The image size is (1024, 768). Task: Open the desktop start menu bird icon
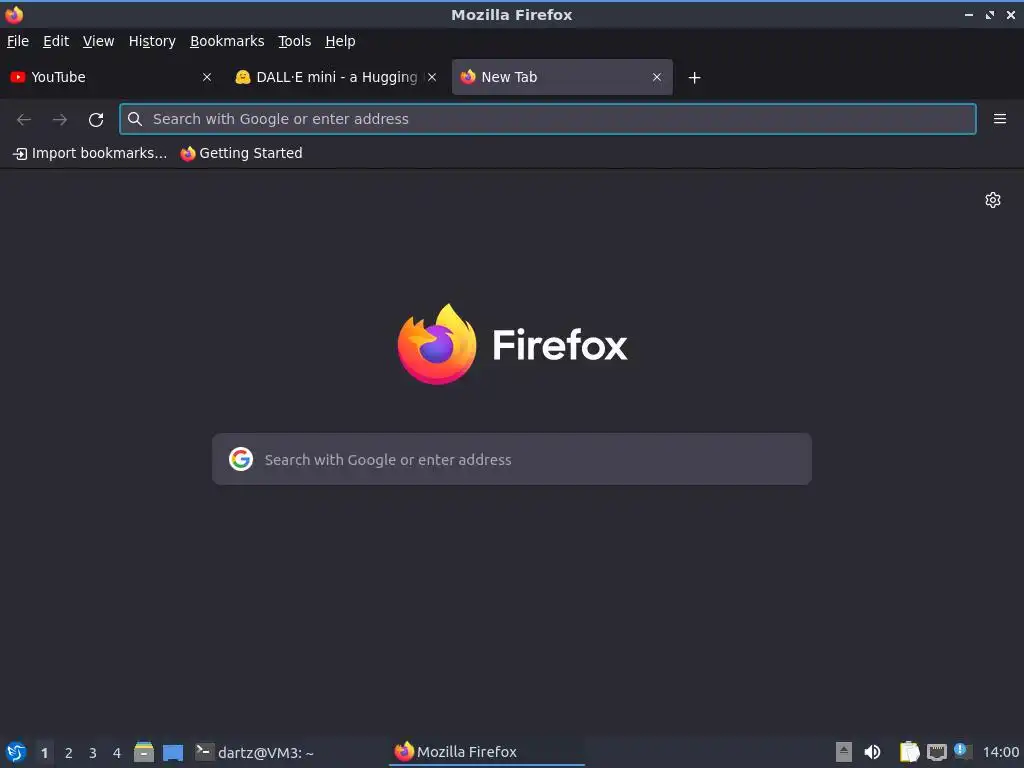(x=16, y=752)
